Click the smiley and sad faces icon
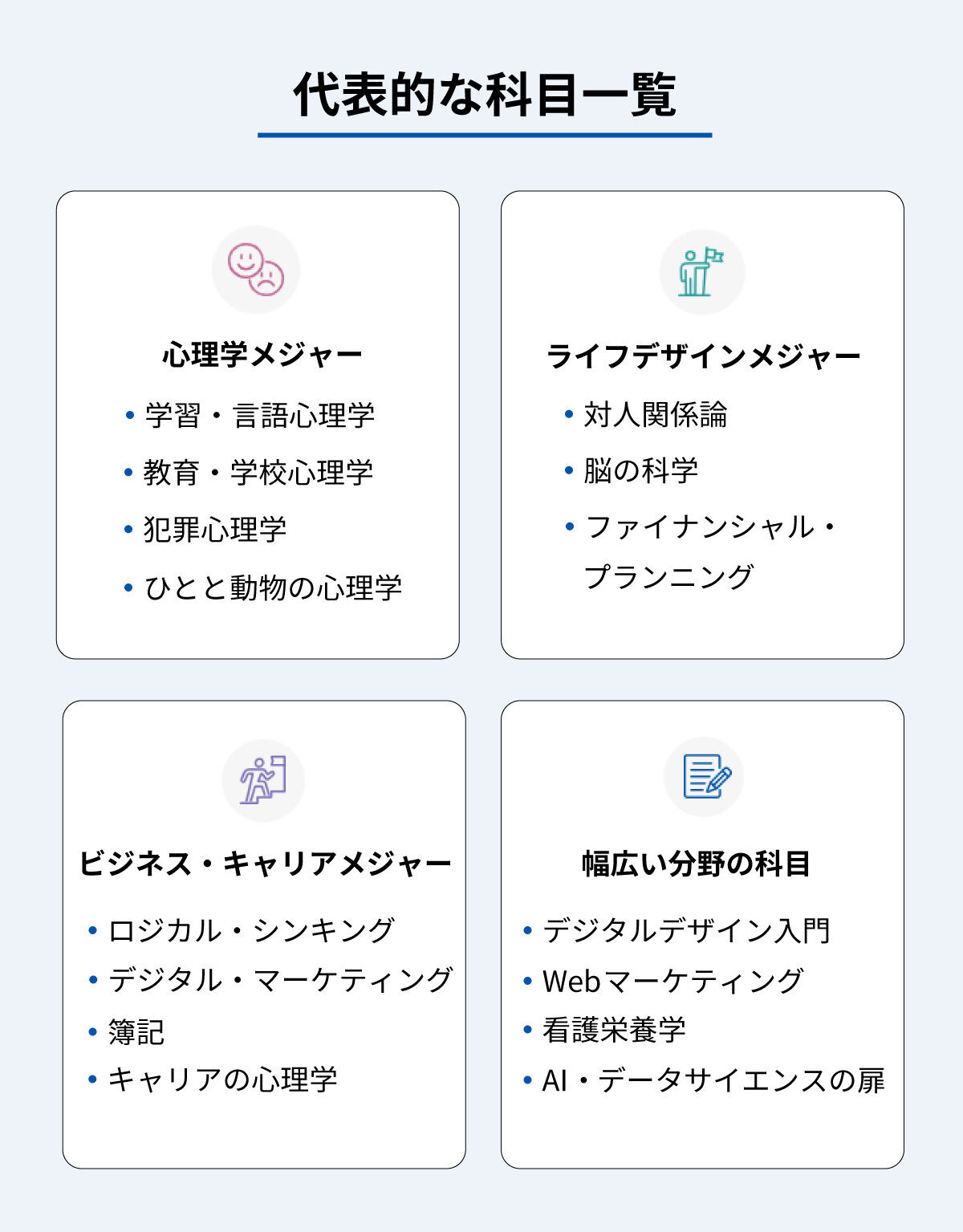This screenshot has width=963, height=1232. click(x=256, y=270)
